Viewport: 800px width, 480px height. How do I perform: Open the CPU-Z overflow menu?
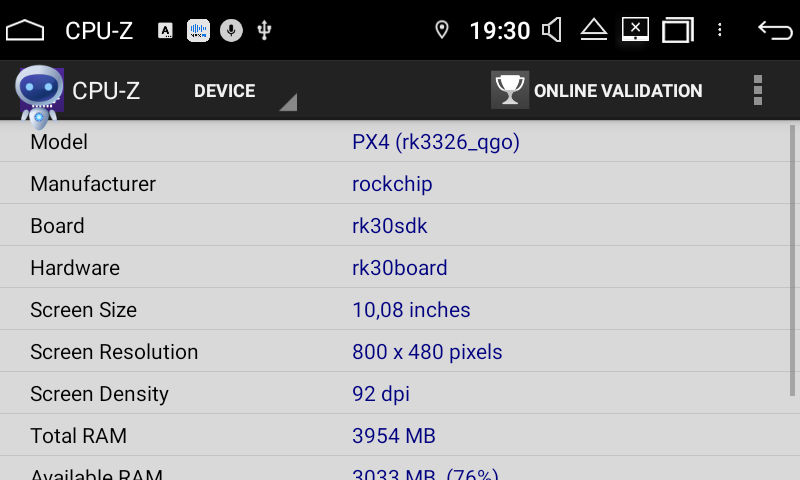click(x=758, y=90)
